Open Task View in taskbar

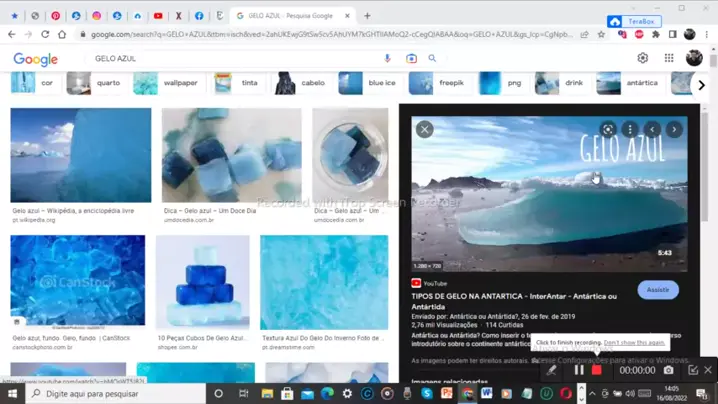pos(243,393)
